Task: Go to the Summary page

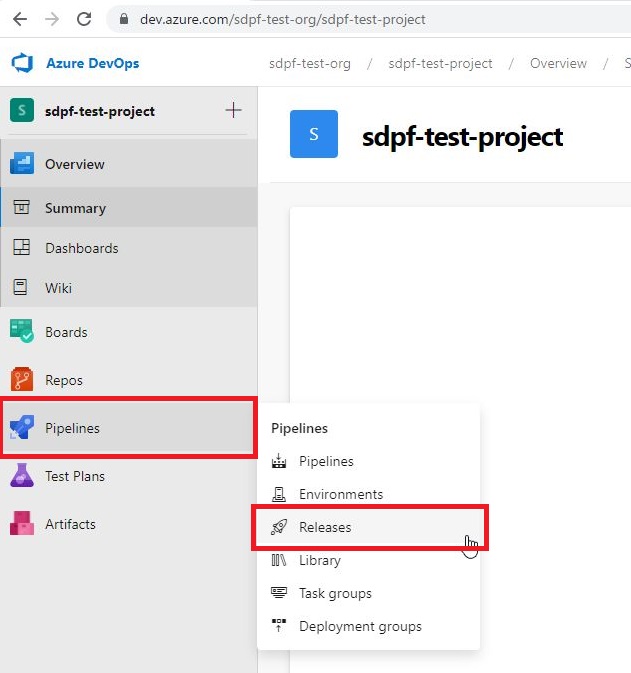Action: 75,208
